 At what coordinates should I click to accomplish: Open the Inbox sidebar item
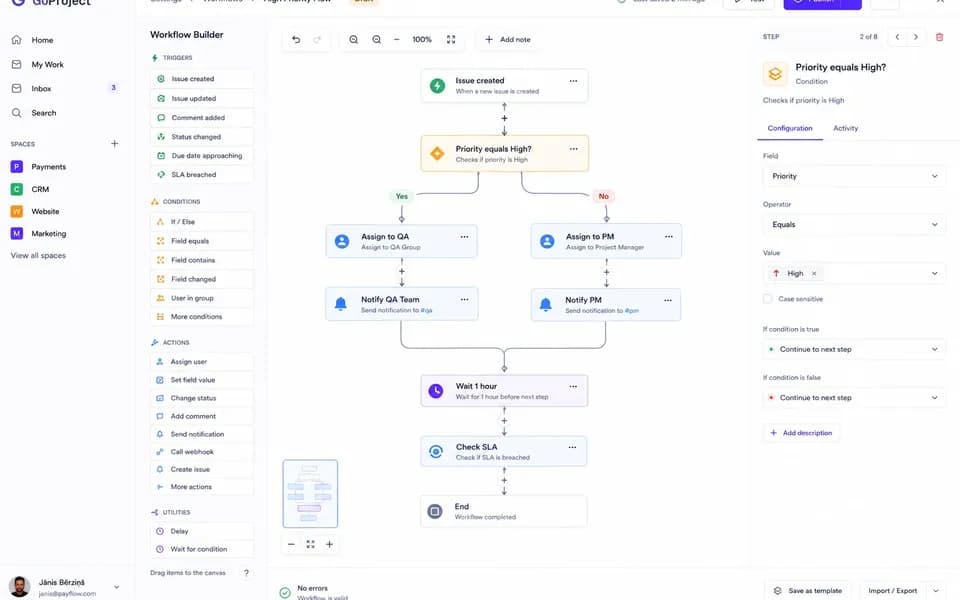[x=42, y=88]
